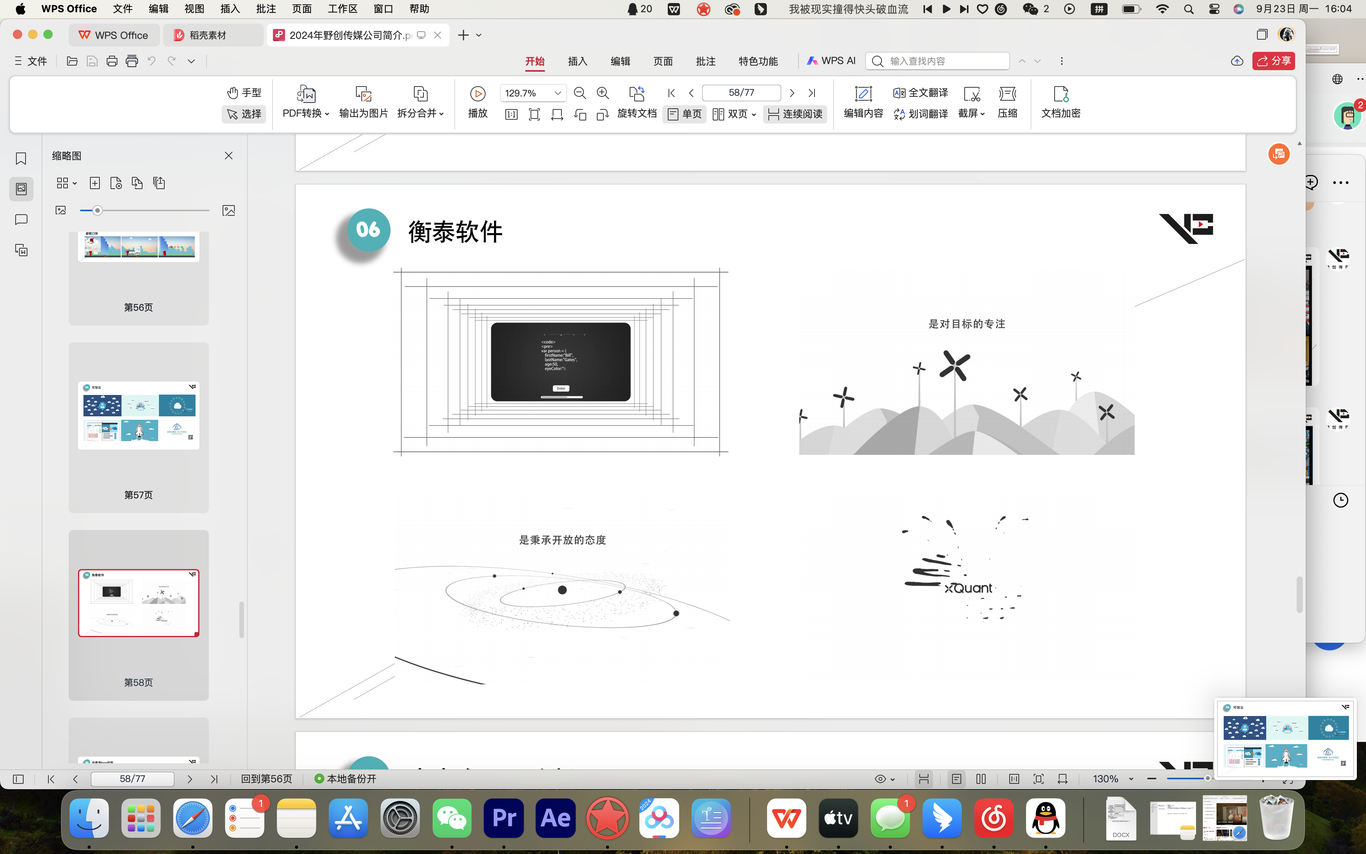Switch to the 插入 ribbon tab
The width and height of the screenshot is (1366, 854).
(578, 61)
